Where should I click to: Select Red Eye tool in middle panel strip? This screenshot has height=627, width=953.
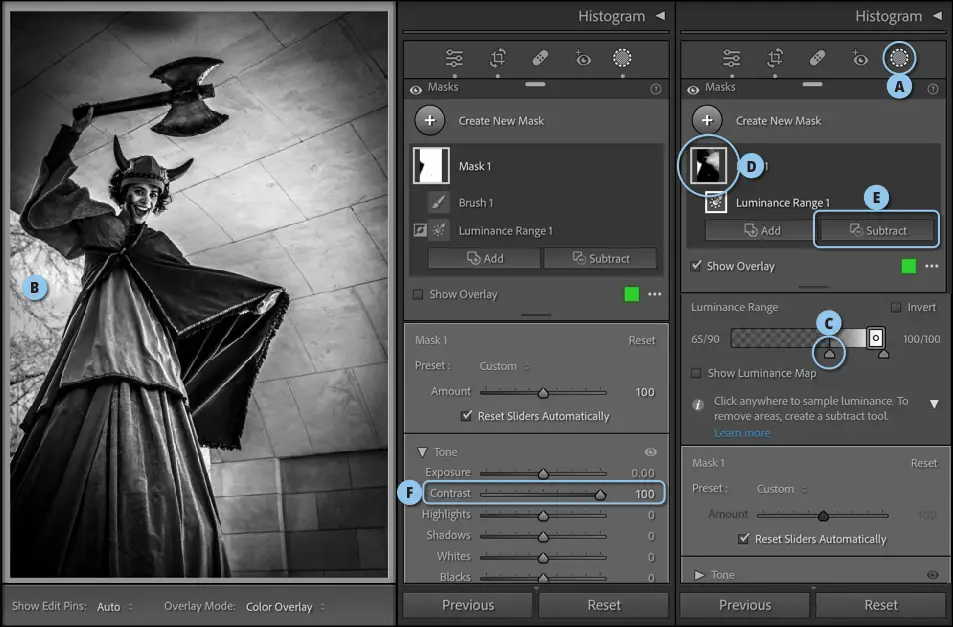(583, 58)
